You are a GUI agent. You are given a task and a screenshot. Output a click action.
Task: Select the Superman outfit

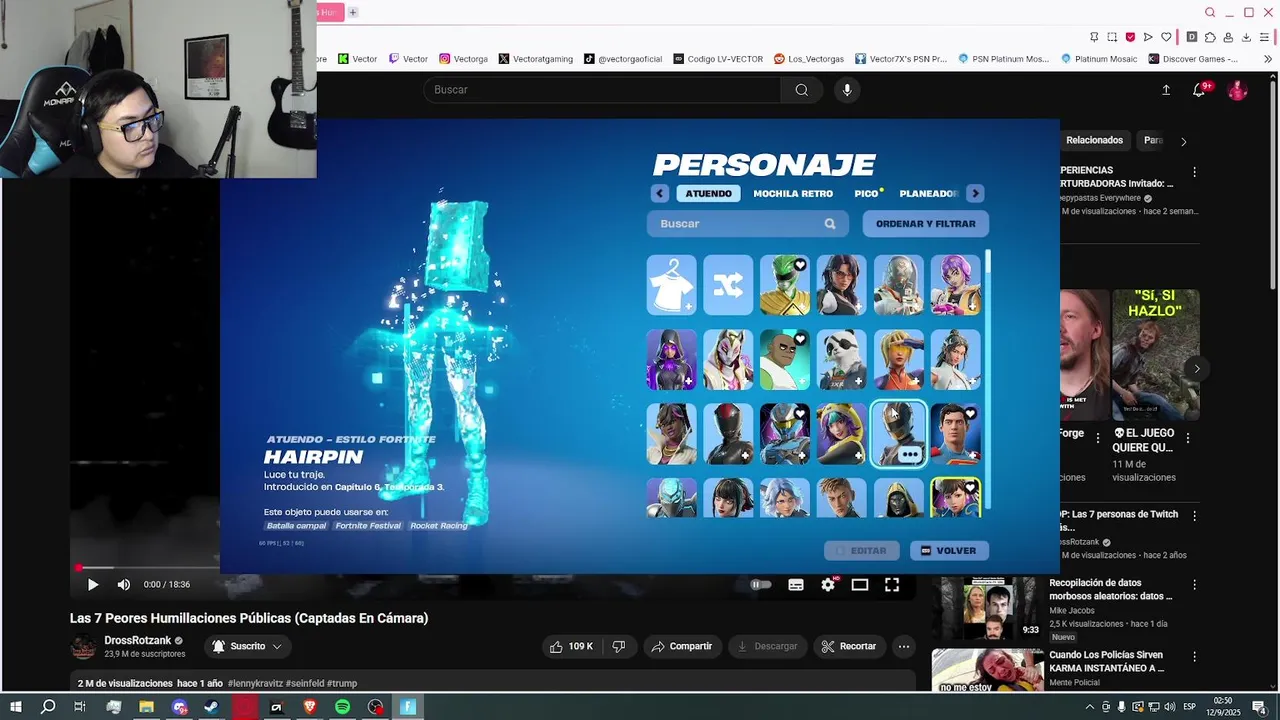[955, 434]
